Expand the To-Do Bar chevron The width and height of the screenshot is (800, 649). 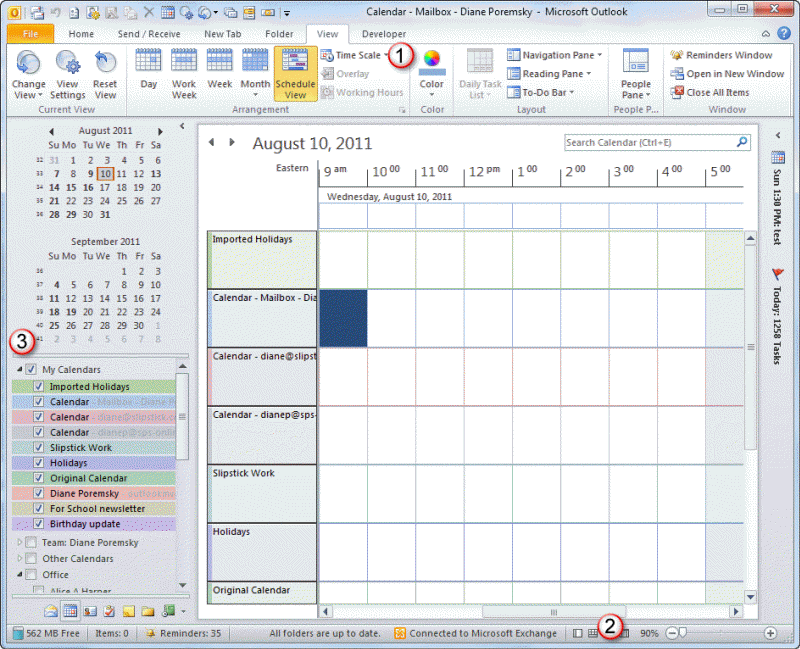[778, 136]
